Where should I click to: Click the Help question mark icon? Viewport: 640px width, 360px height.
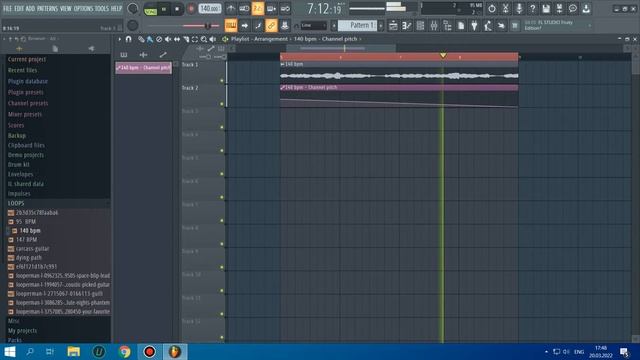coord(532,8)
